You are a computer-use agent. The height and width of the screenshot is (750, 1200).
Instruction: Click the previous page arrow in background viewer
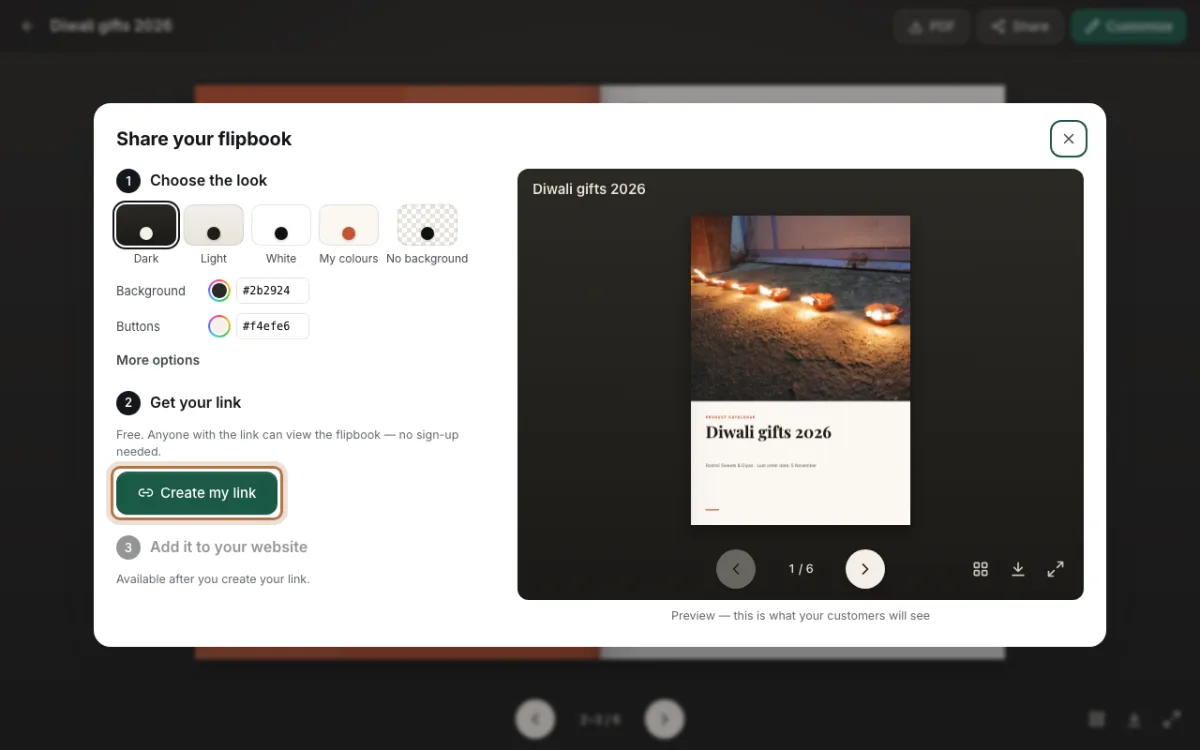click(535, 719)
